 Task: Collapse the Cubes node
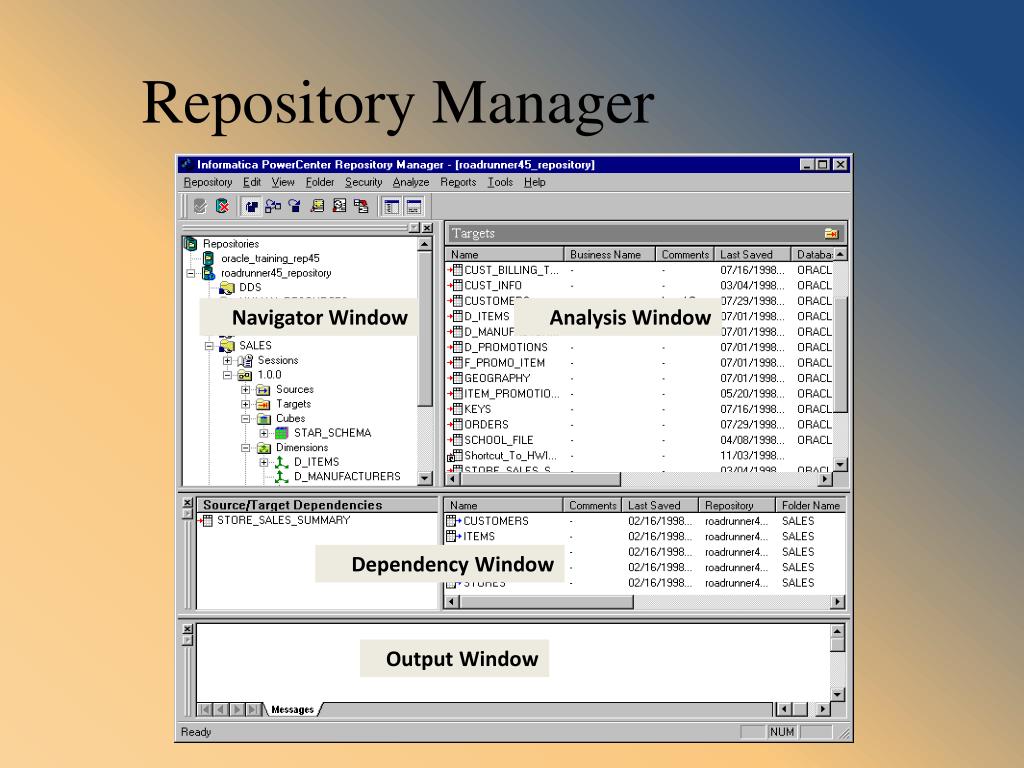pos(246,419)
